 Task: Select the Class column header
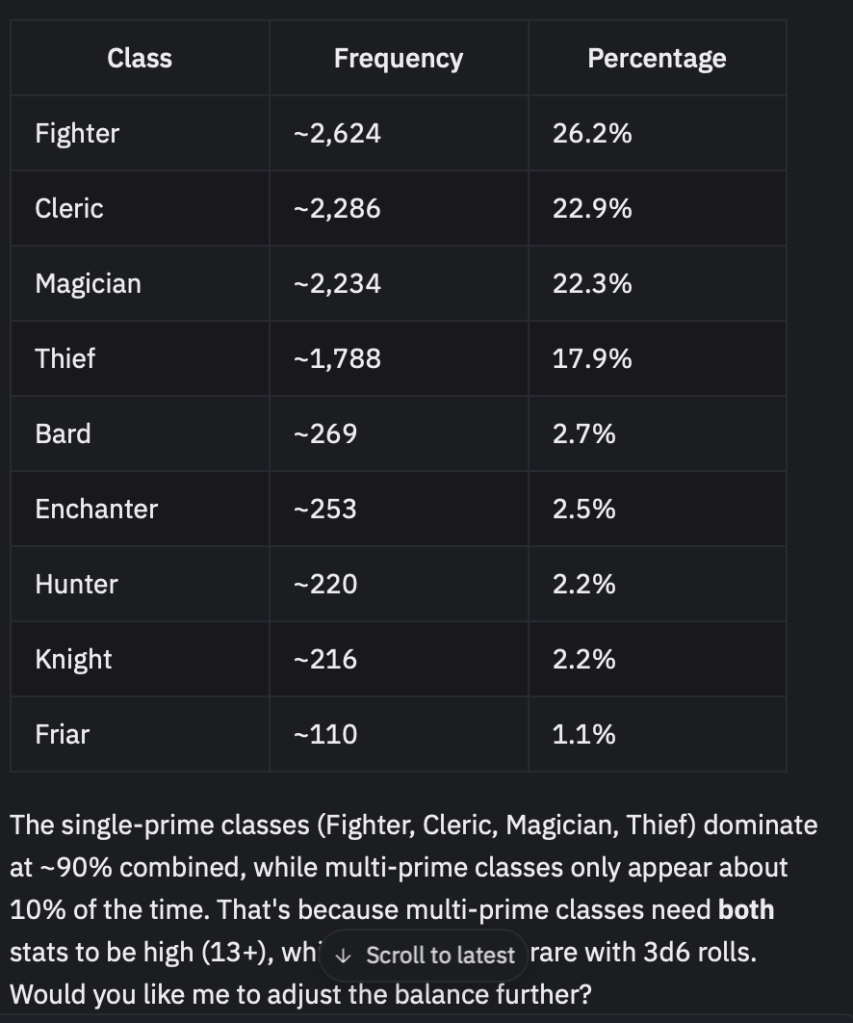pos(139,58)
